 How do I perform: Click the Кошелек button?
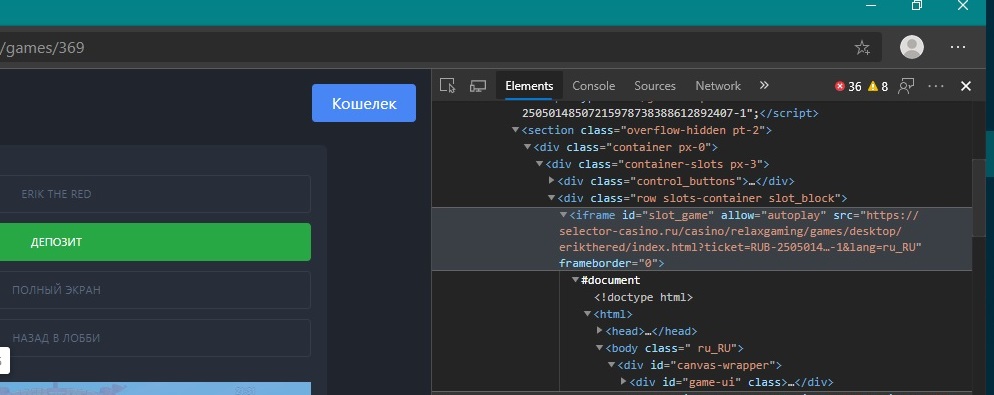coord(364,103)
